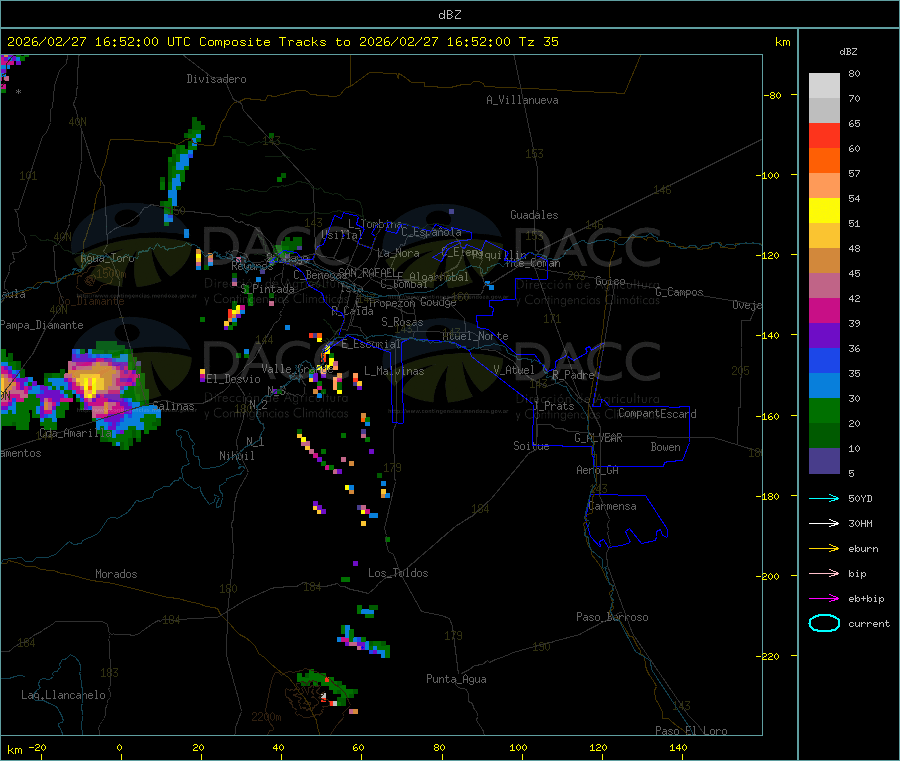Screen dimensions: 900x761
Task: Click the 'CompantEscard' map label
Action: [657, 414]
